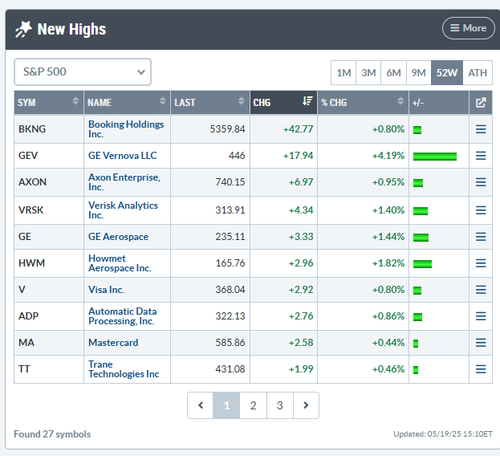Image resolution: width=500 pixels, height=456 pixels.
Task: Select the 6M period toggle
Action: tap(394, 72)
